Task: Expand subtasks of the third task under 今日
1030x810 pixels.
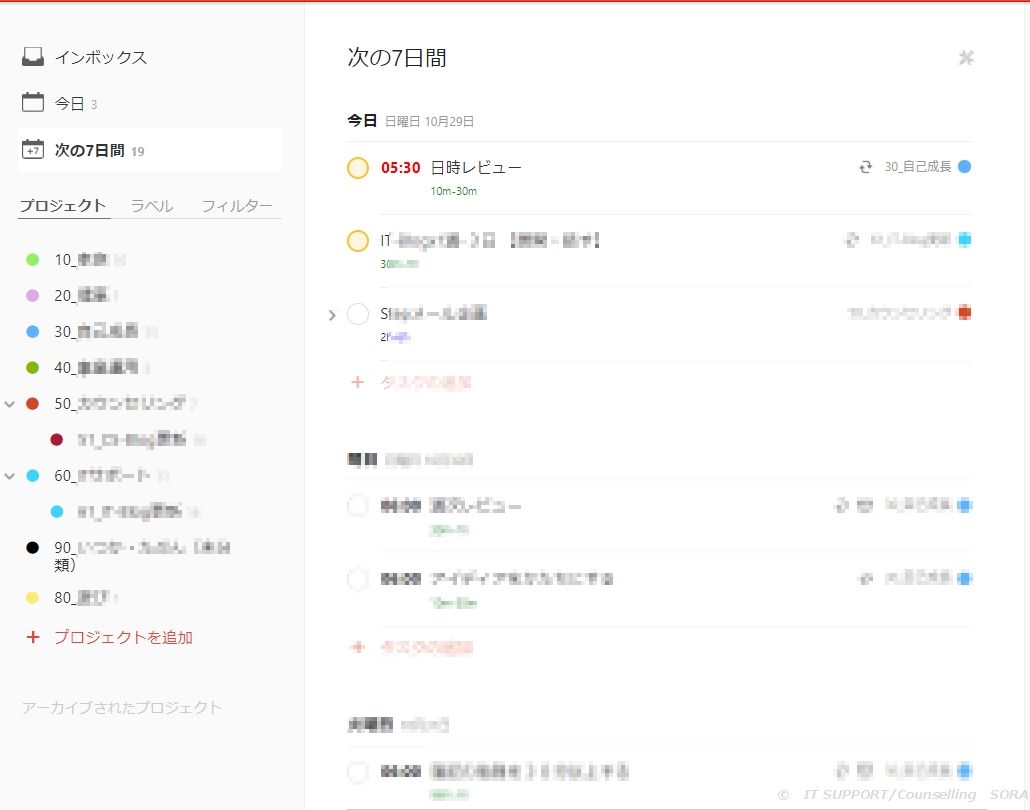Action: [x=333, y=315]
